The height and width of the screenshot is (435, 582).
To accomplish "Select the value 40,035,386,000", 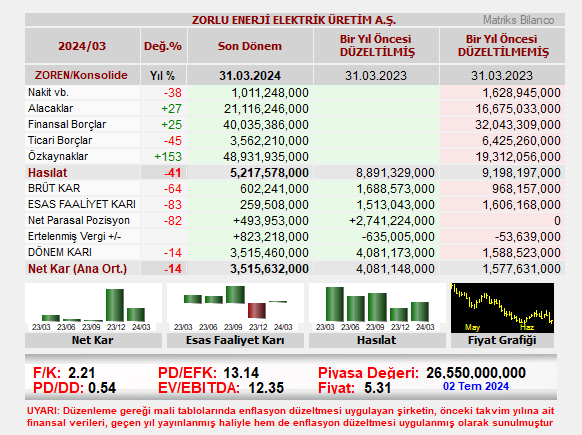I will point(266,125).
